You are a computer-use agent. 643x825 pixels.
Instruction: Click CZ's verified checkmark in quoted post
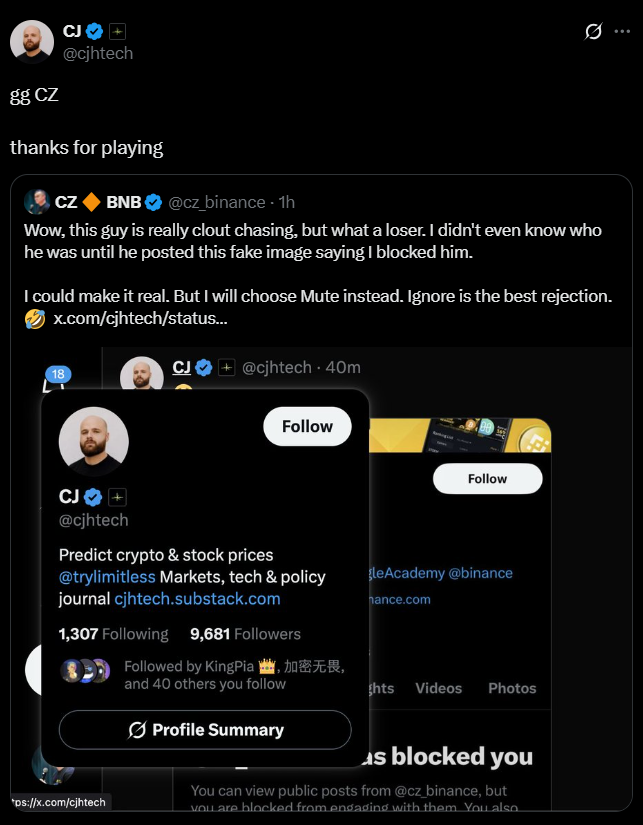pyautogui.click(x=154, y=203)
